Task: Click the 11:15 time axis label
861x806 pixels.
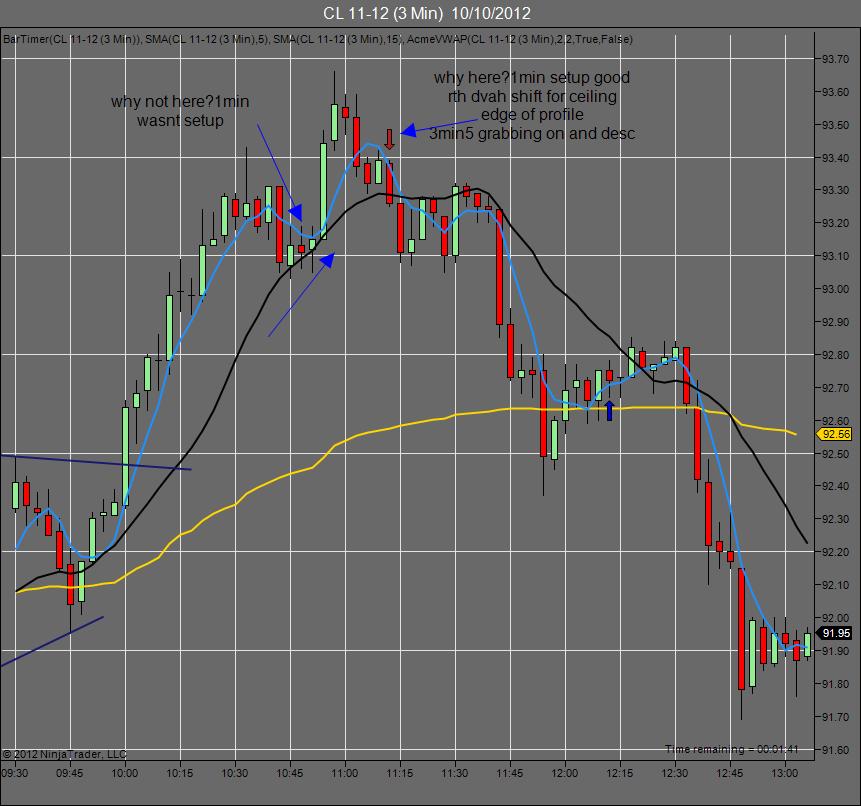Action: tap(399, 773)
